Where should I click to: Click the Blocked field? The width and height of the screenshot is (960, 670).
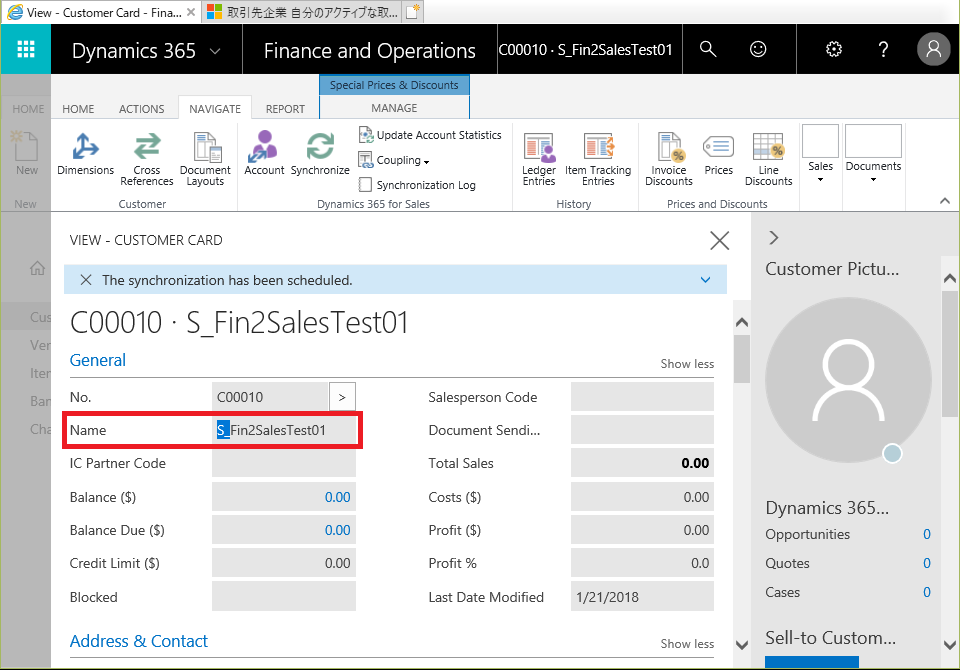click(284, 597)
